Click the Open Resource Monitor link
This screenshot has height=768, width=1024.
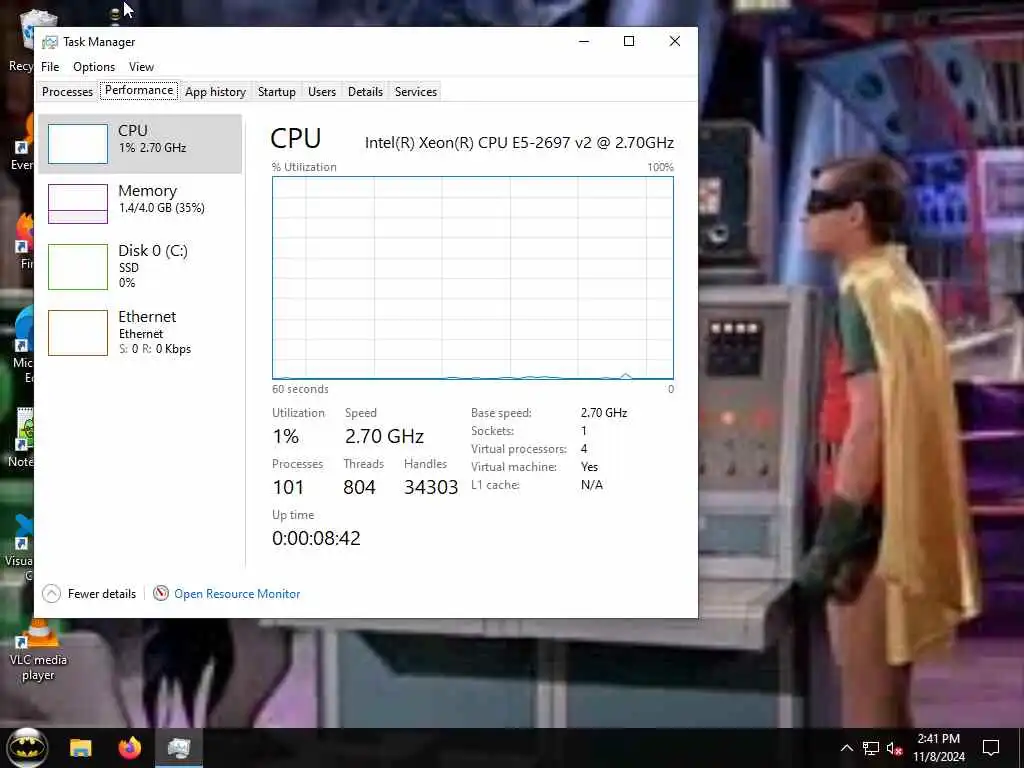(237, 594)
